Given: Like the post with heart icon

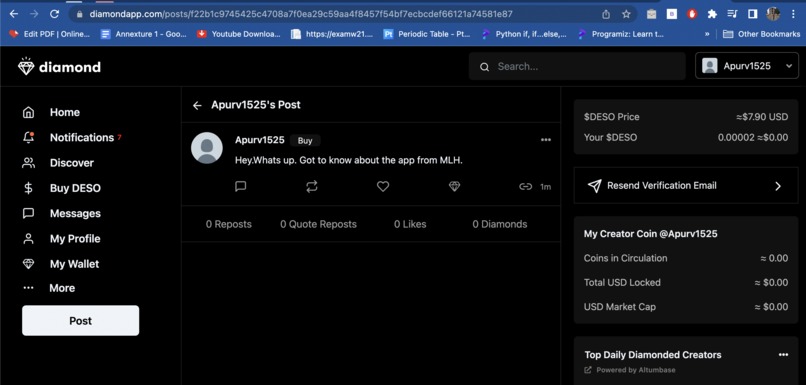Looking at the screenshot, I should pos(383,187).
